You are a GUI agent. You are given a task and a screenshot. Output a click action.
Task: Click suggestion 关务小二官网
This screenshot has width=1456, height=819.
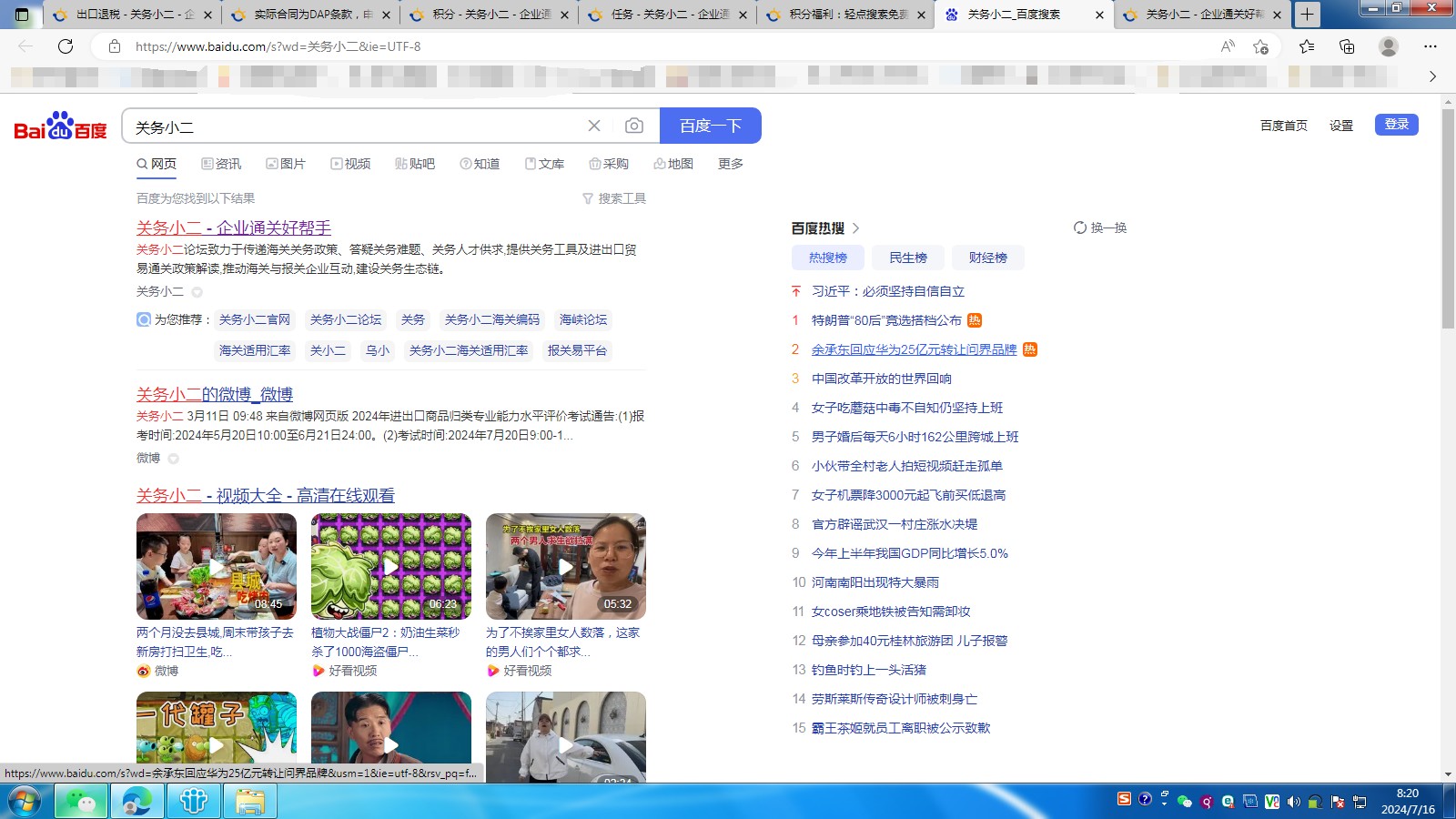(255, 319)
